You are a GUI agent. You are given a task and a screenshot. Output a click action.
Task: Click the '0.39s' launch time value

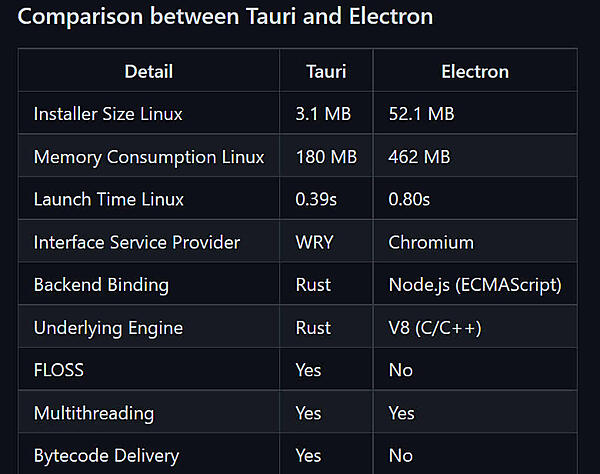pos(316,199)
